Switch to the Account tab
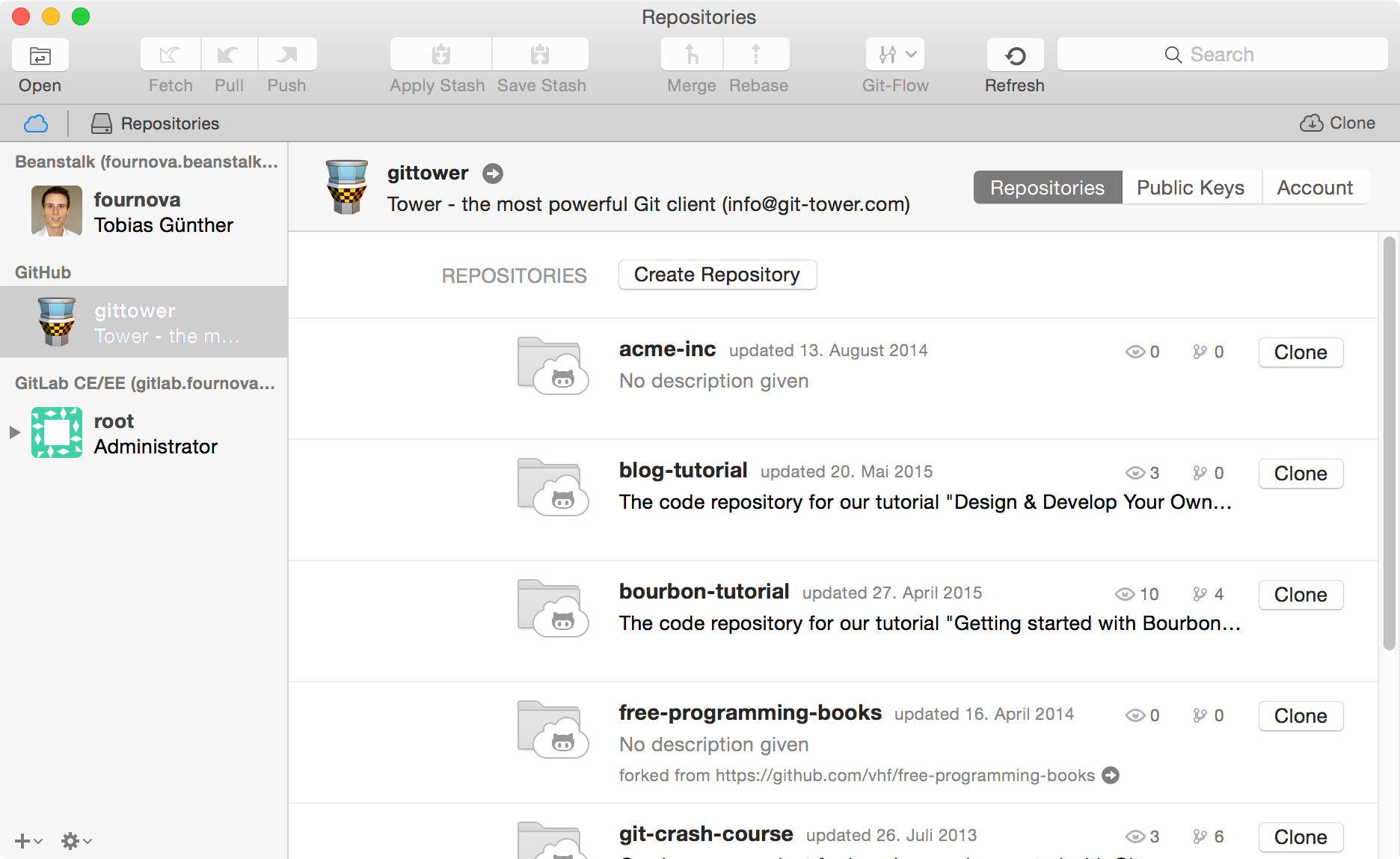This screenshot has height=859, width=1400. [1315, 187]
